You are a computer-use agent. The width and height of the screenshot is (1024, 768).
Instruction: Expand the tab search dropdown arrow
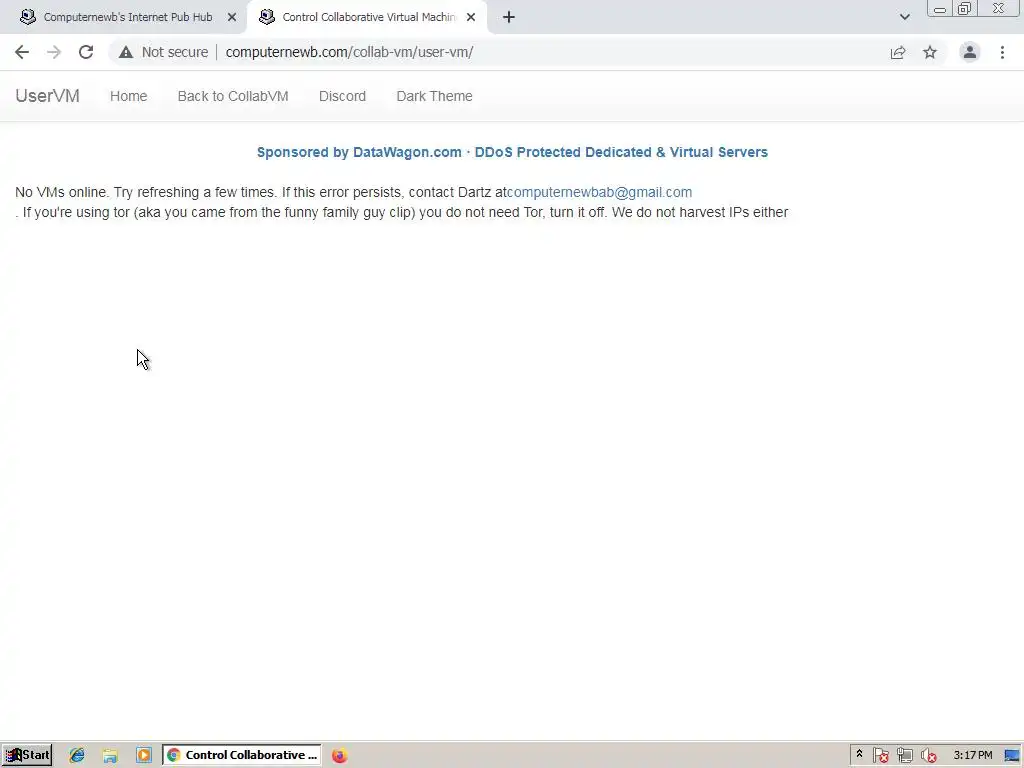pyautogui.click(x=904, y=17)
